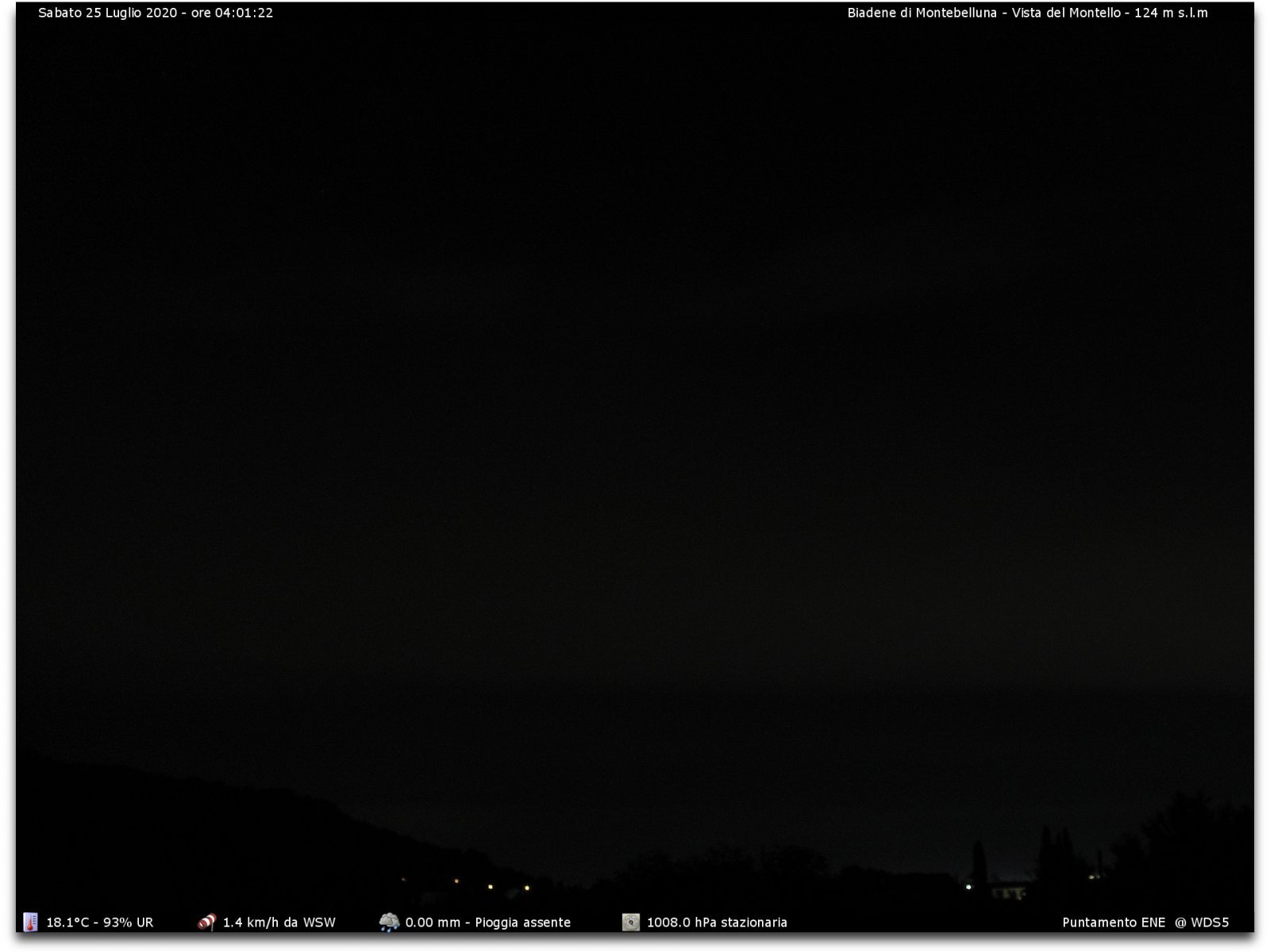This screenshot has height=952, width=1270.
Task: Click the barometer pressure icon
Action: pos(631,922)
